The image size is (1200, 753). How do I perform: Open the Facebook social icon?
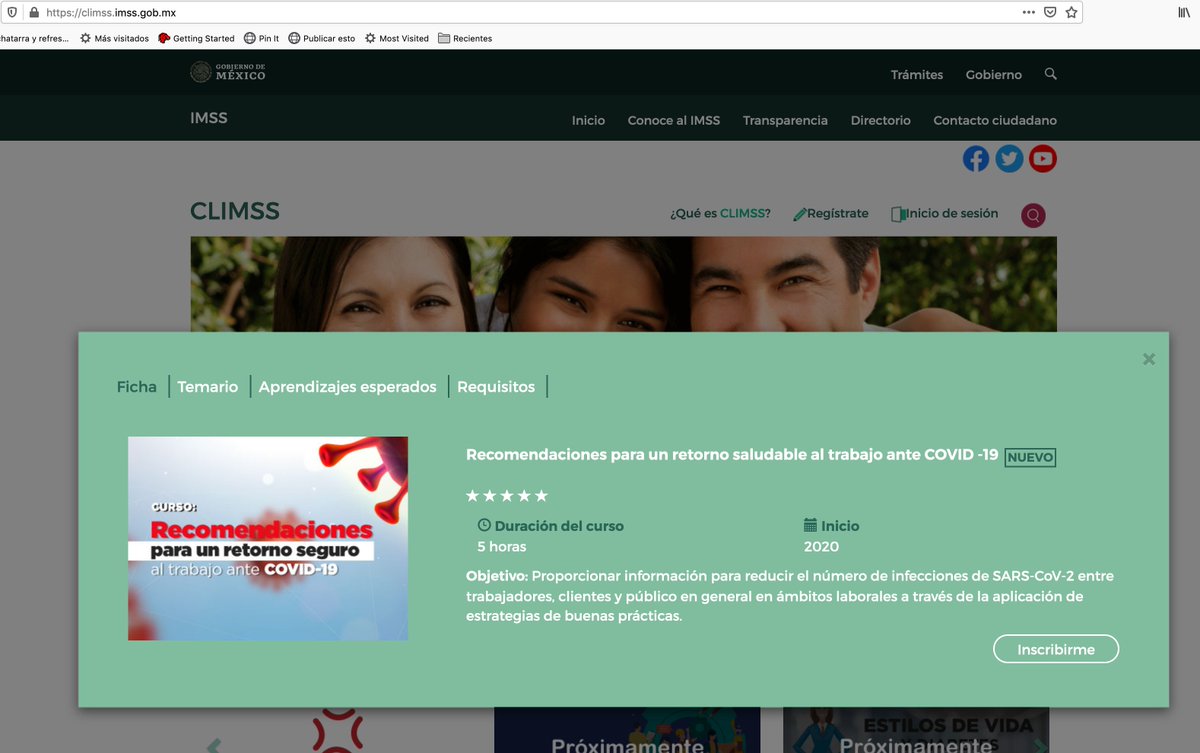pos(976,159)
